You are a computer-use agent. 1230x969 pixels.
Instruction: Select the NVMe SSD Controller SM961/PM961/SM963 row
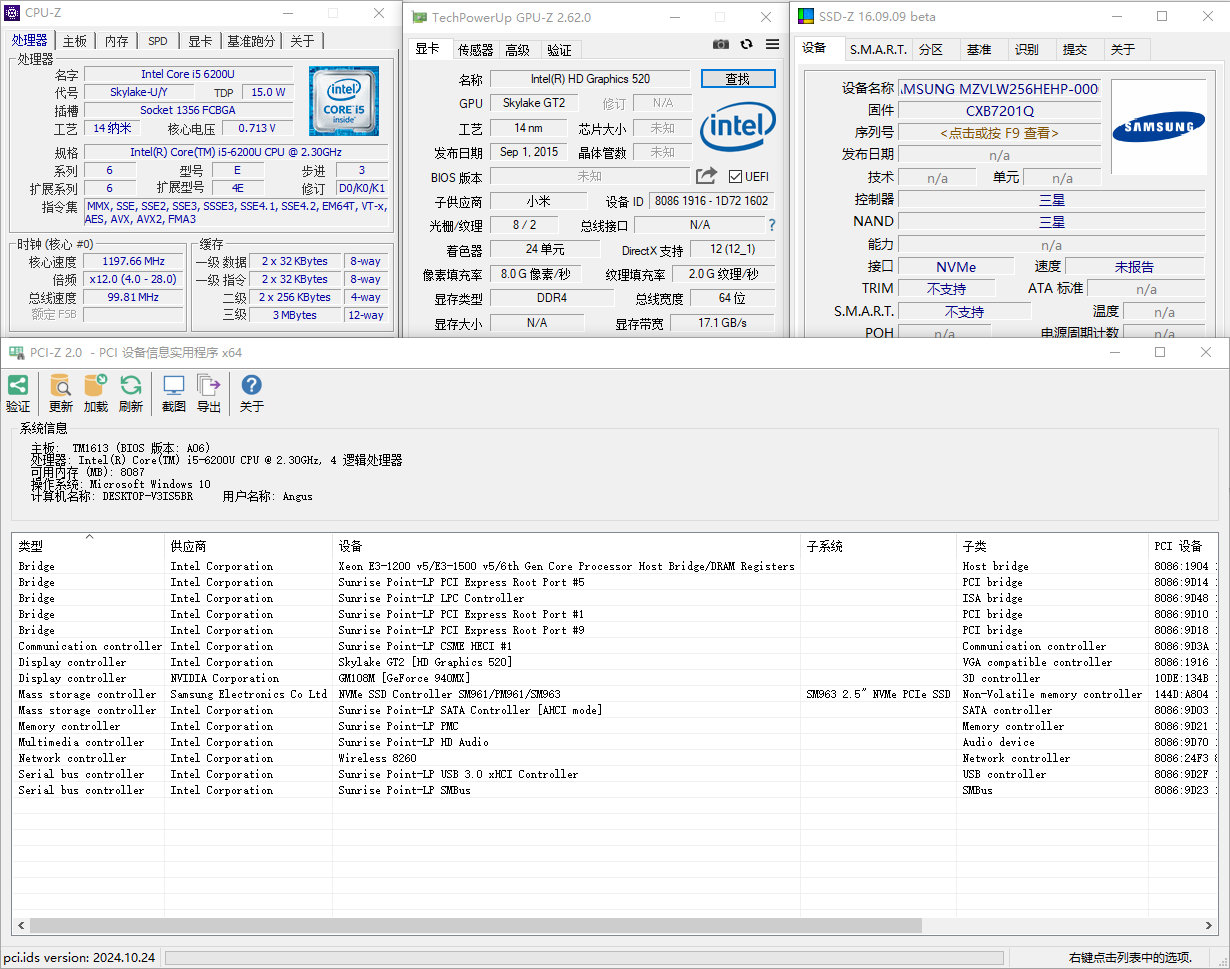[x=614, y=694]
